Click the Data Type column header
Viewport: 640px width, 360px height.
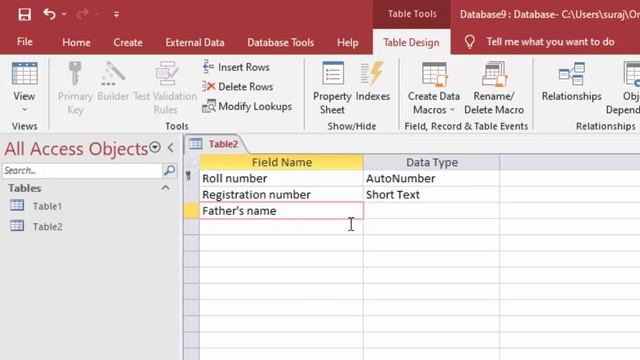[431, 162]
